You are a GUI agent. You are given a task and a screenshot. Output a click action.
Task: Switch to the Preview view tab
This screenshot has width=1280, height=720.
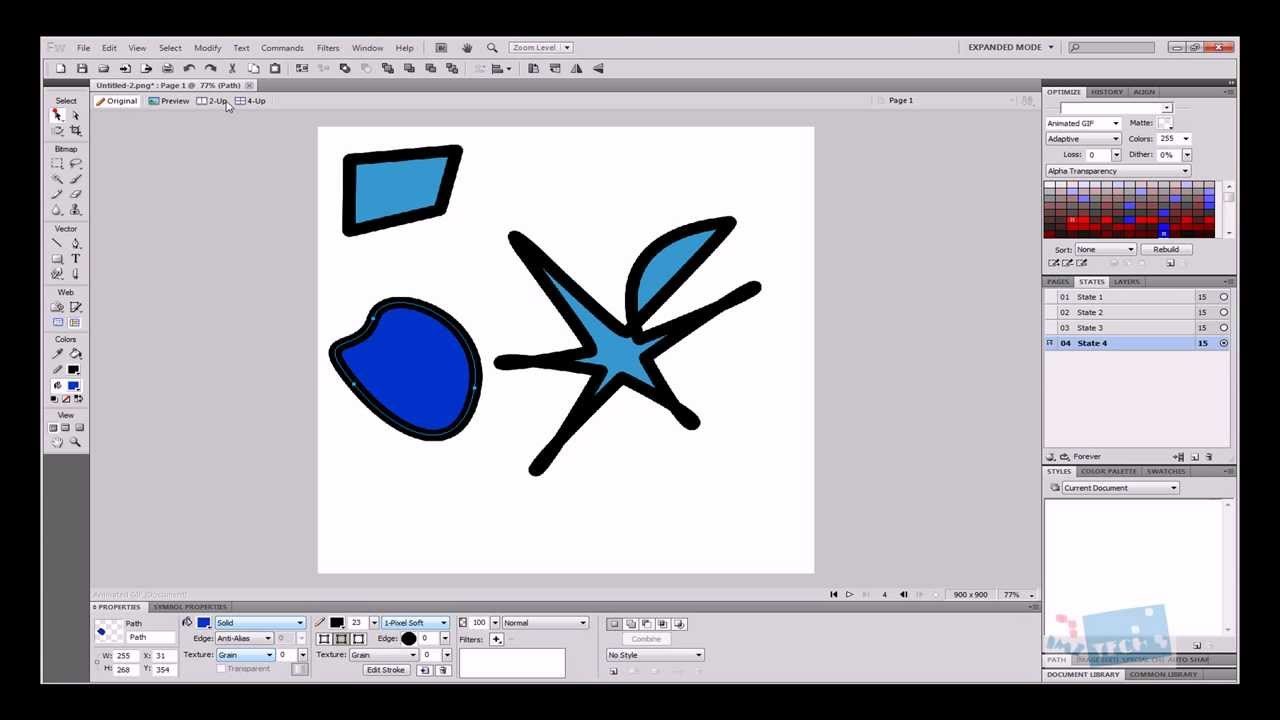[169, 101]
